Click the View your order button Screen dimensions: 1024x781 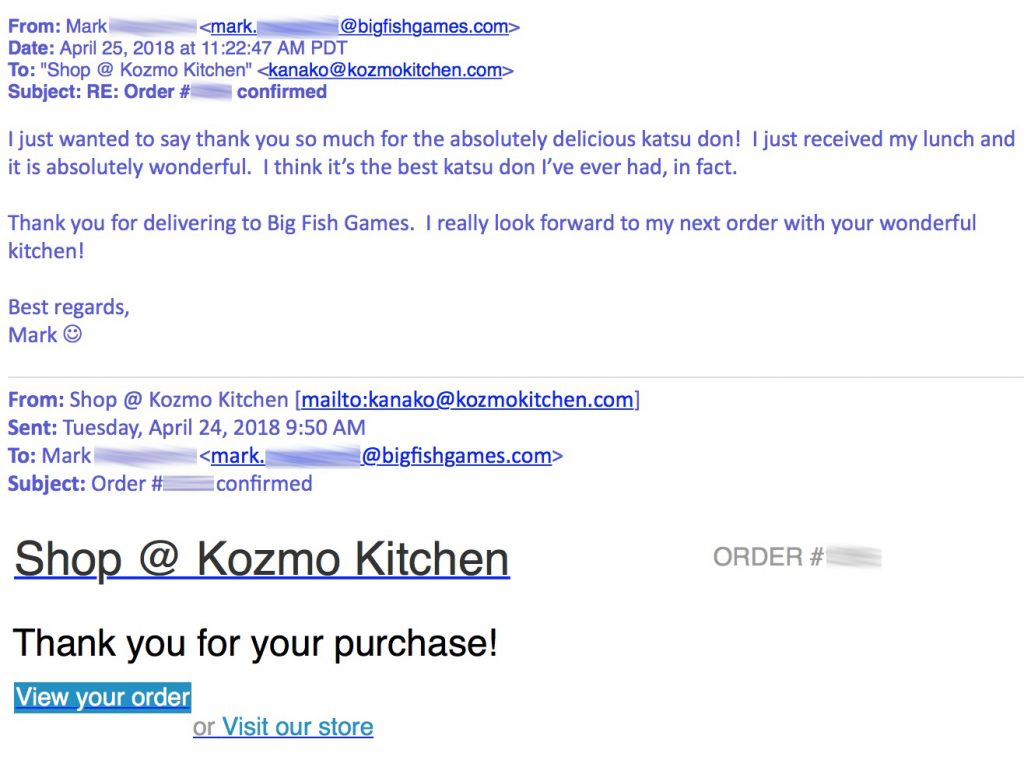(x=103, y=697)
